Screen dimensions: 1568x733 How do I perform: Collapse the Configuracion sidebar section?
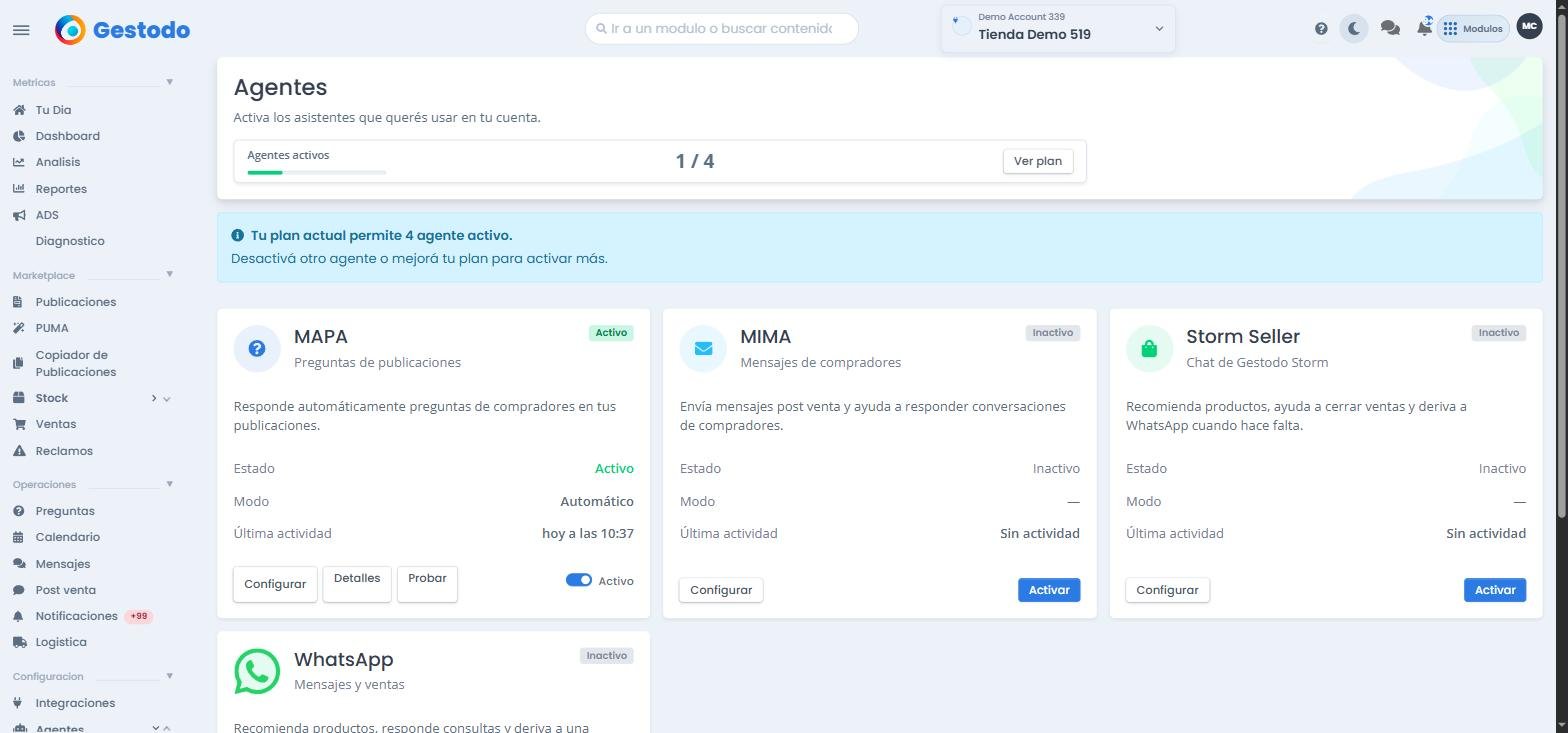point(169,676)
